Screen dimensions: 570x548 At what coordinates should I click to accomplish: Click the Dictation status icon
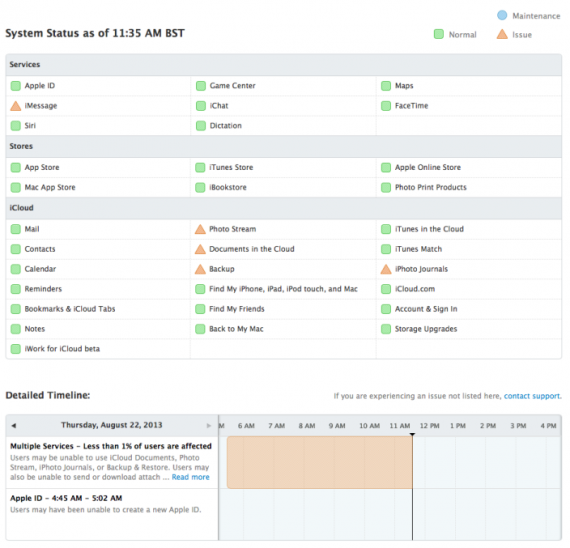[201, 126]
